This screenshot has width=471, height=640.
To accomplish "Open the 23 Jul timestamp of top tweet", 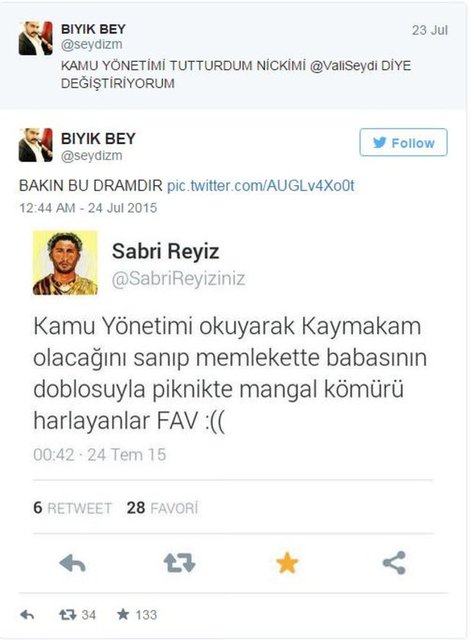I will (x=430, y=30).
